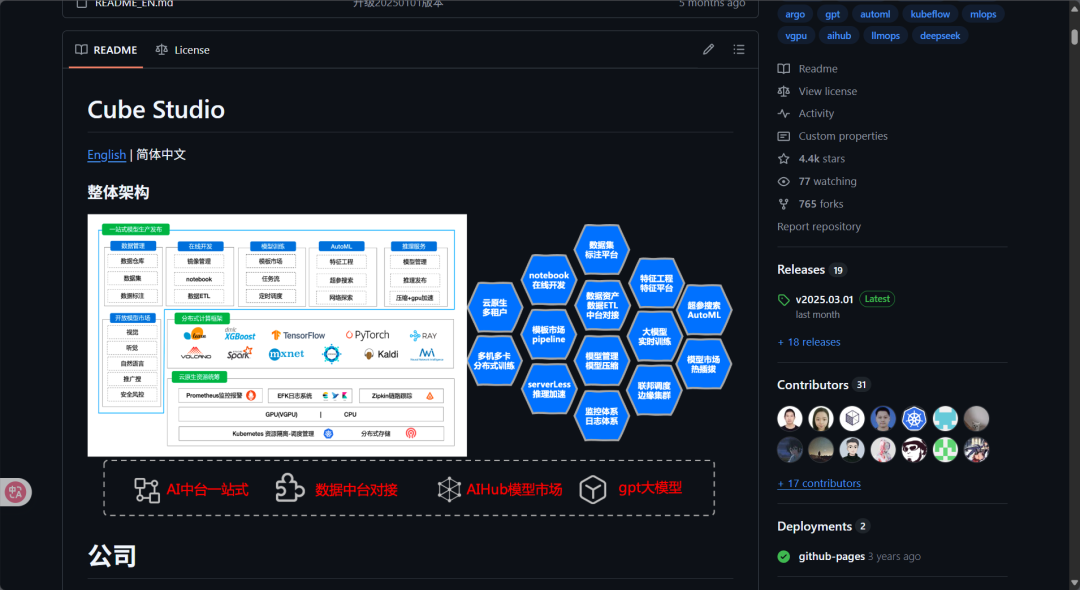Viewport: 1080px width, 590px height.
Task: Open the Kubernetes wheel logo contributor avatar
Action: [914, 419]
